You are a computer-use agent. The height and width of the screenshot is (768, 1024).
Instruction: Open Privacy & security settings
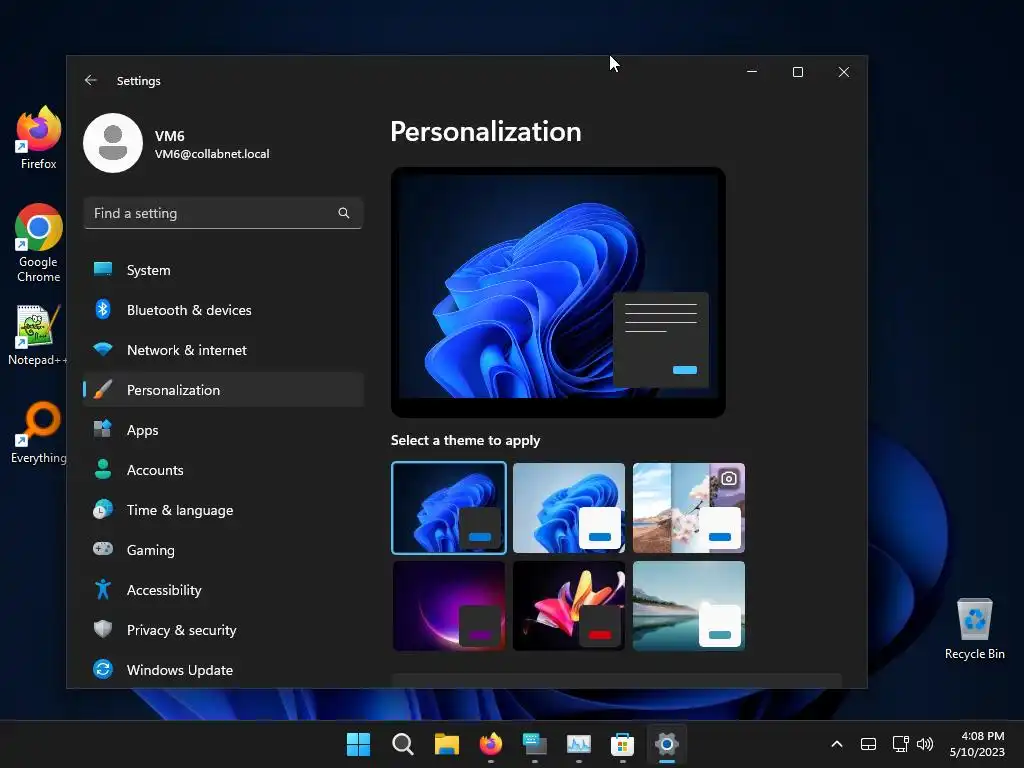point(223,630)
